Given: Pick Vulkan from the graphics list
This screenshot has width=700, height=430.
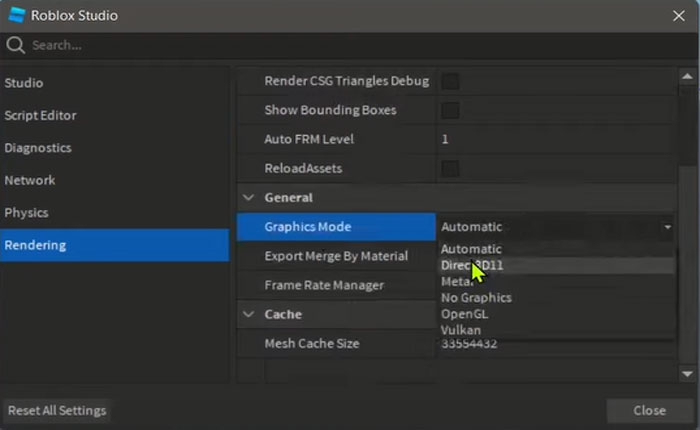Looking at the screenshot, I should [556, 330].
